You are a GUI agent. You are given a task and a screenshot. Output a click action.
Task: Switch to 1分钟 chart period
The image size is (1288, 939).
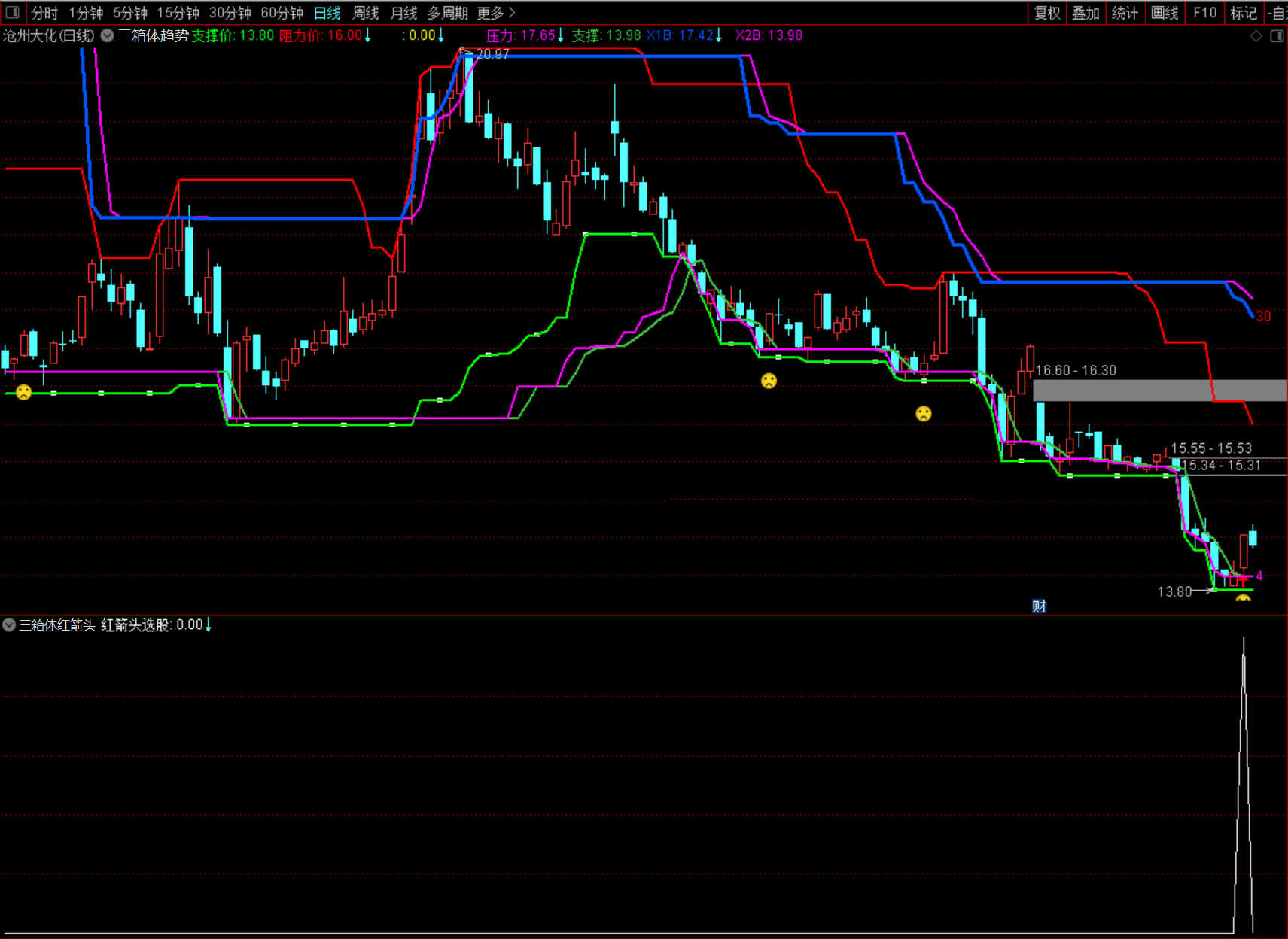point(86,13)
